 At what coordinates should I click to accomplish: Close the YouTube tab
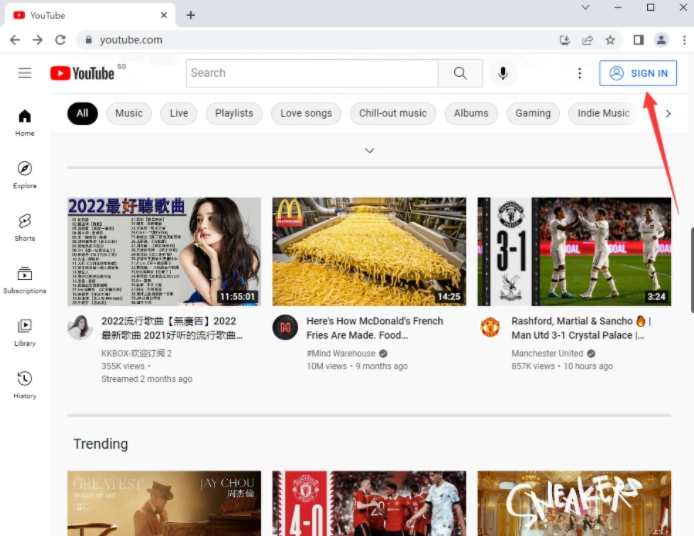(164, 15)
